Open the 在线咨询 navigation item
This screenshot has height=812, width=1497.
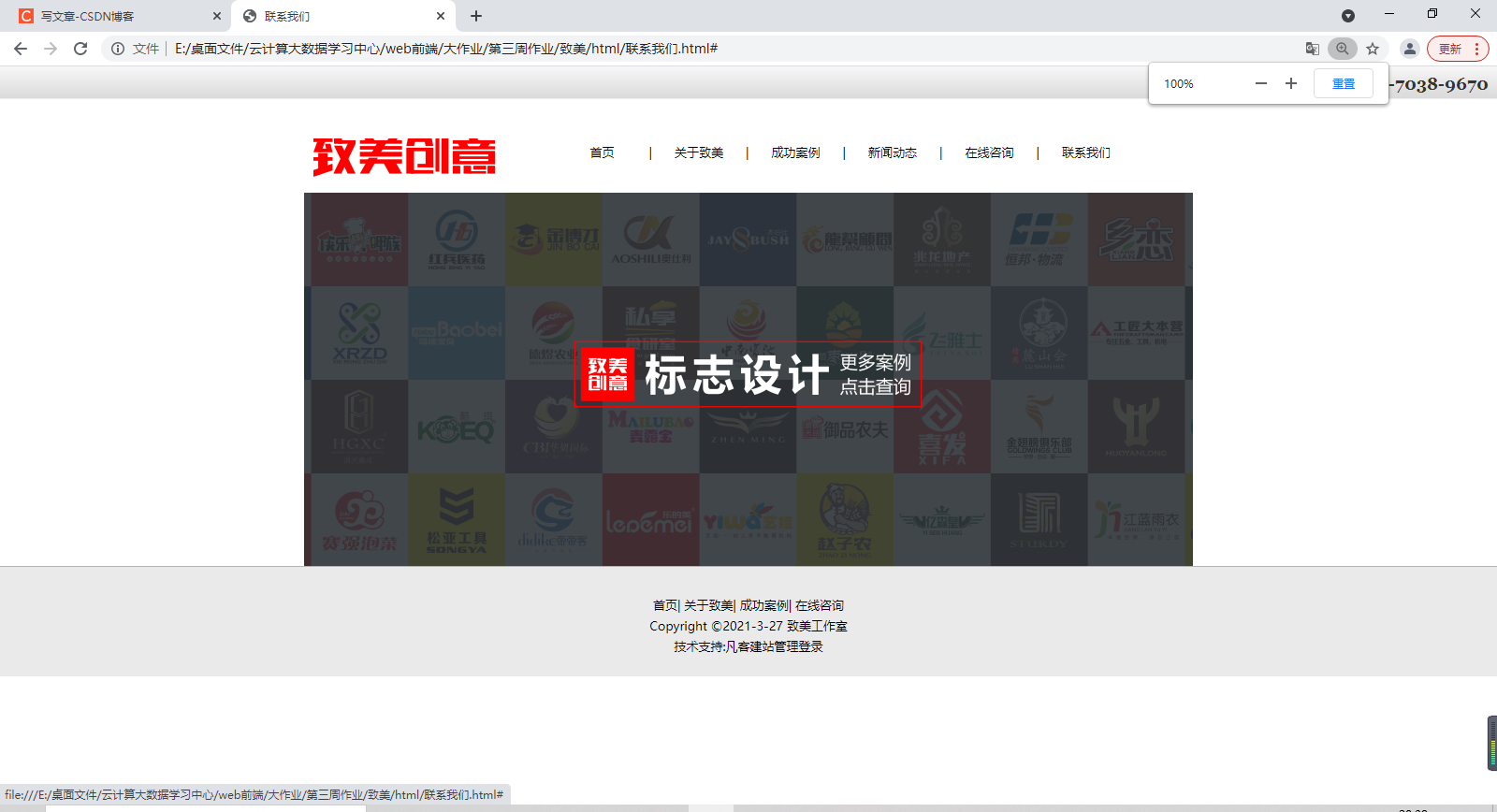tap(990, 152)
